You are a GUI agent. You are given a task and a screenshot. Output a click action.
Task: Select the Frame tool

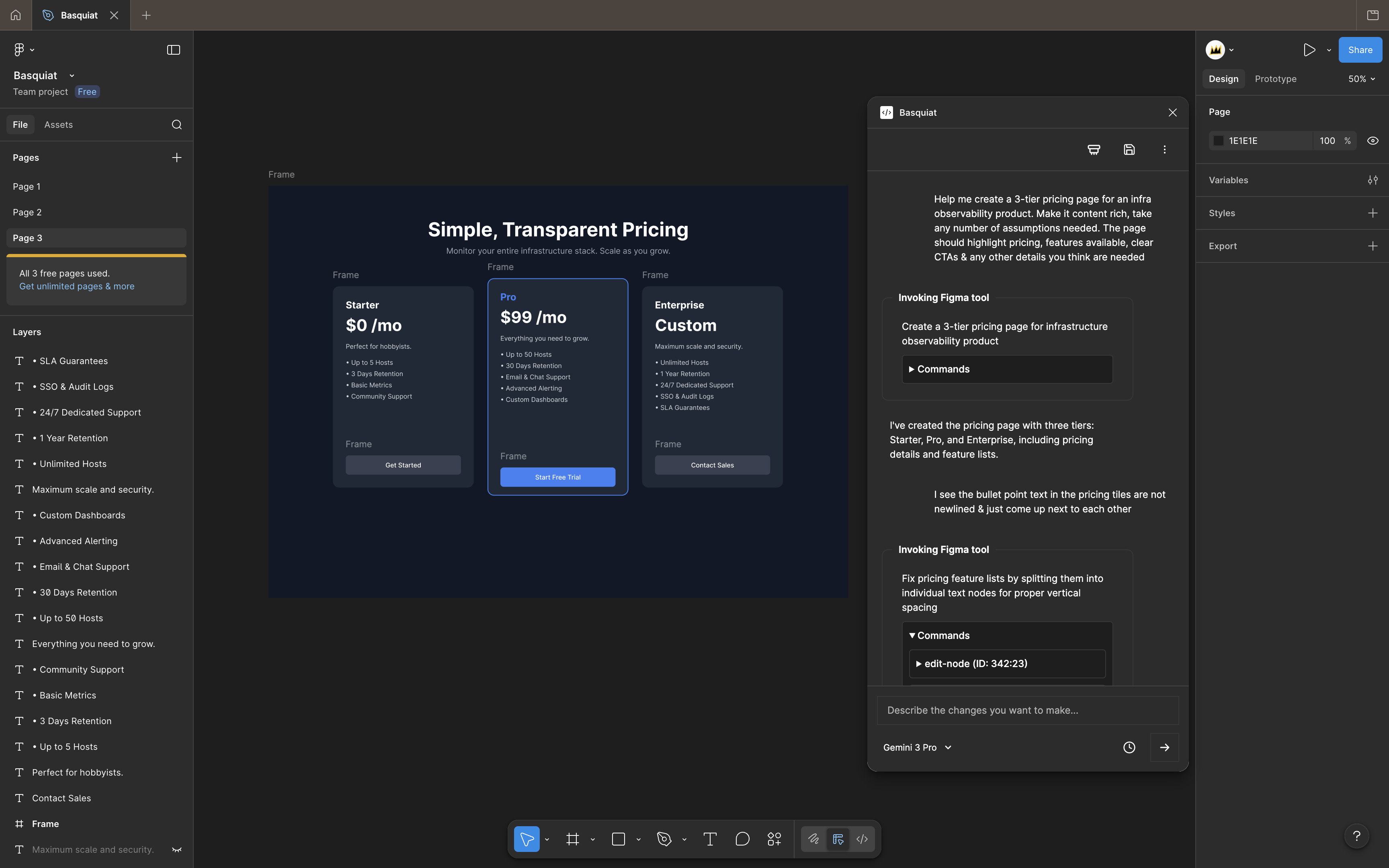[x=572, y=839]
